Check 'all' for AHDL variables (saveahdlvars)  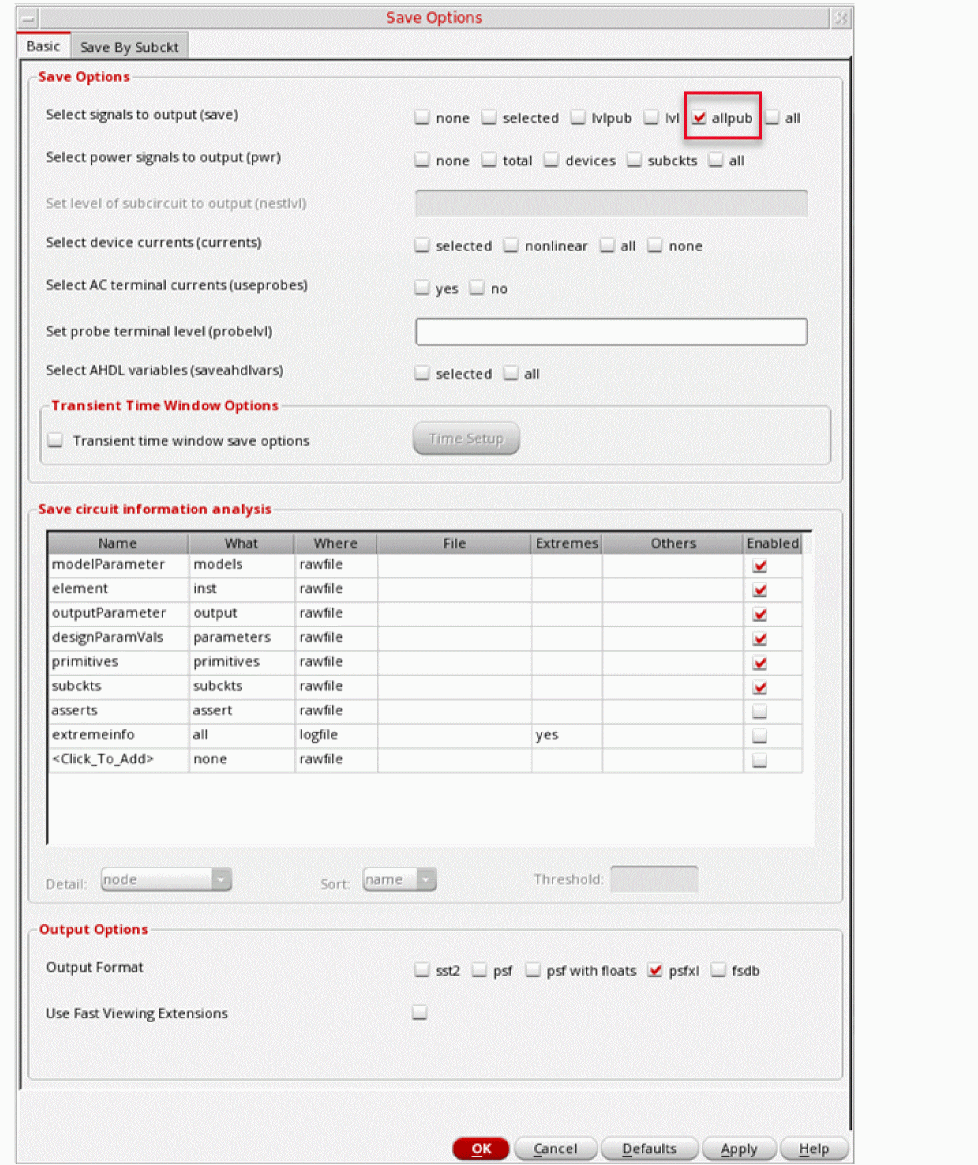pyautogui.click(x=511, y=373)
